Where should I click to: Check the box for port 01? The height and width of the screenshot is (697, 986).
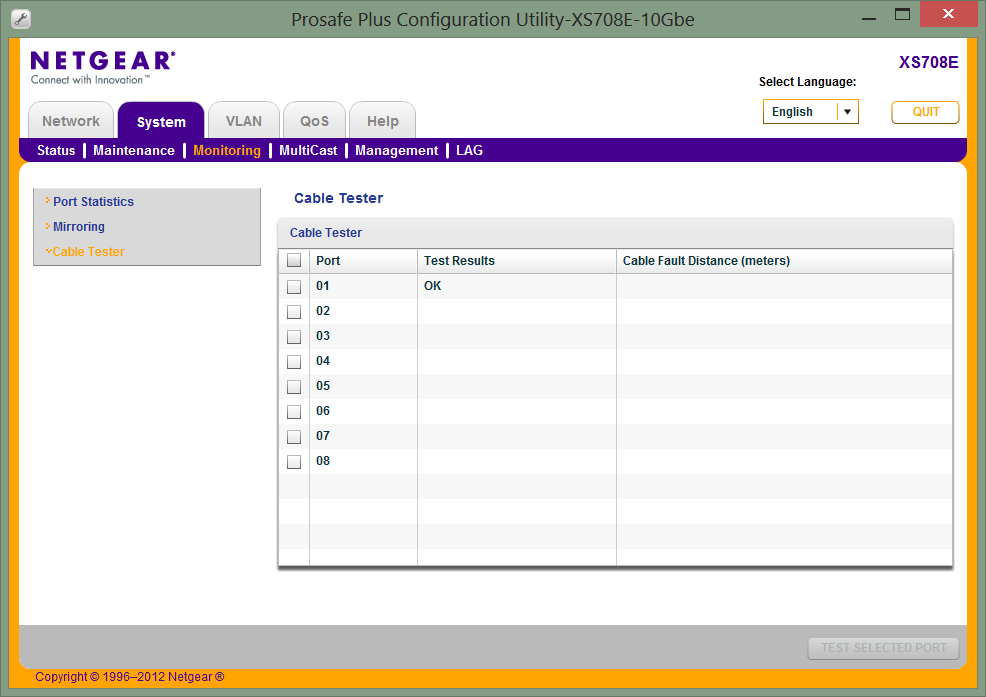[294, 286]
